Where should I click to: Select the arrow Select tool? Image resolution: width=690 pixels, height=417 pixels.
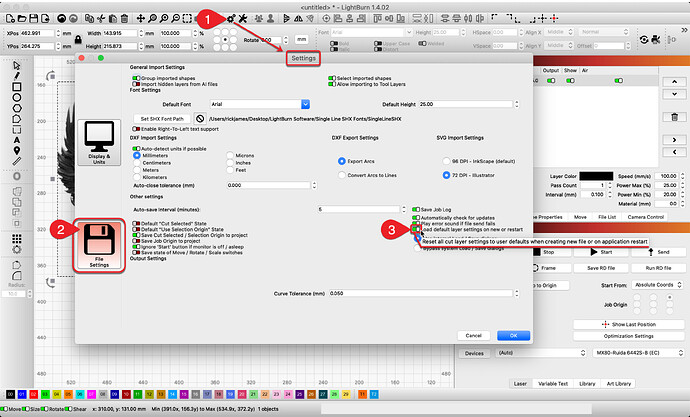coord(17,66)
